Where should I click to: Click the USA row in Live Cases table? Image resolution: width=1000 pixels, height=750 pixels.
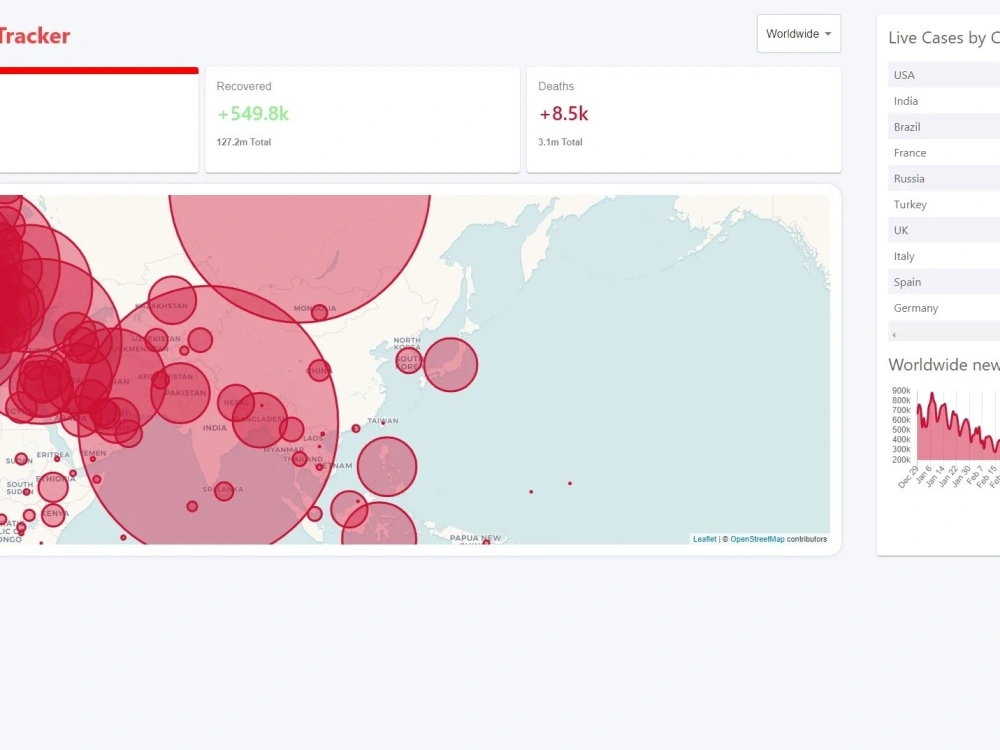click(944, 75)
